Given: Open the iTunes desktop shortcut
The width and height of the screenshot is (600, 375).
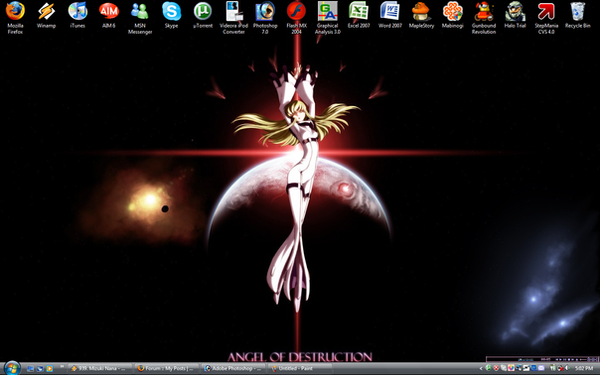Looking at the screenshot, I should 78,15.
